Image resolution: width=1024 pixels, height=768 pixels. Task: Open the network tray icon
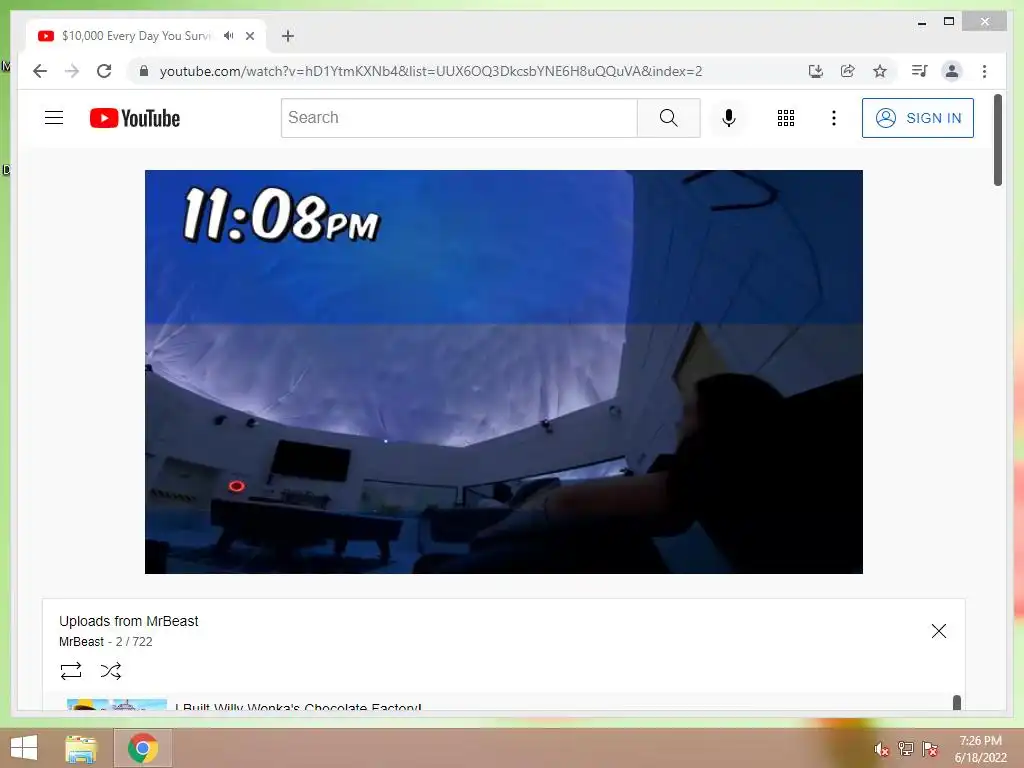[x=906, y=749]
